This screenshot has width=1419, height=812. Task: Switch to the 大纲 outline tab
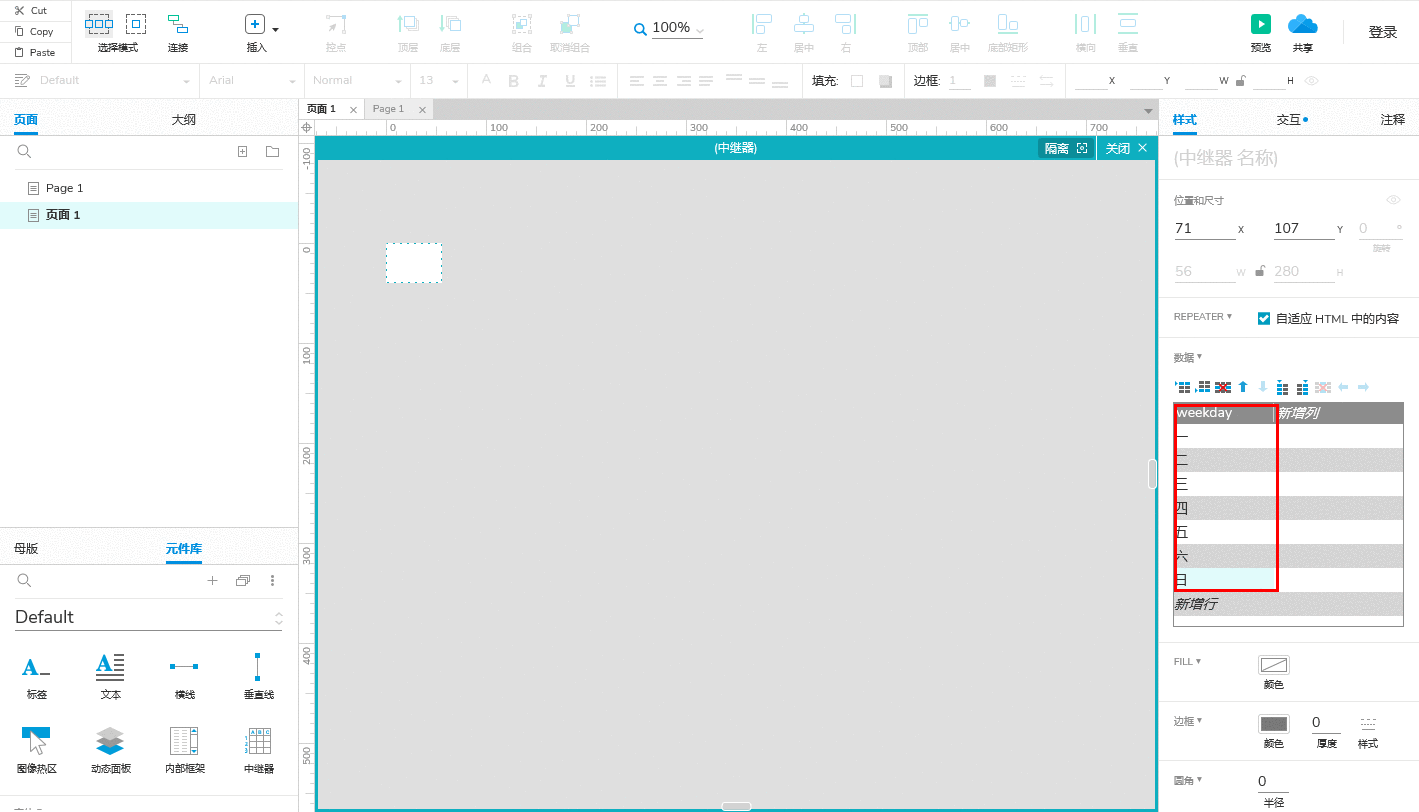coord(184,120)
